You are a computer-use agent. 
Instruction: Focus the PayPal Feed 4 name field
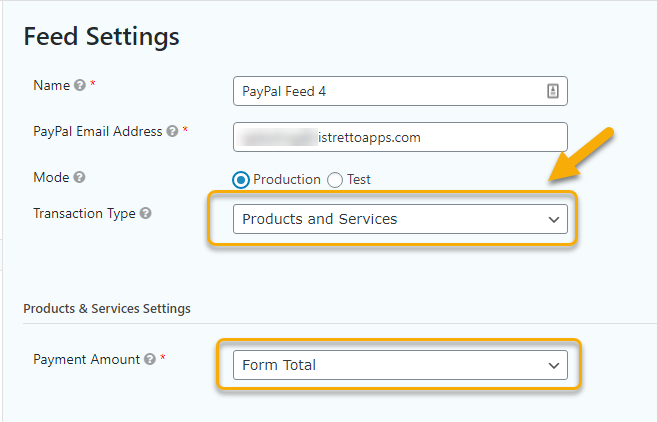click(400, 91)
